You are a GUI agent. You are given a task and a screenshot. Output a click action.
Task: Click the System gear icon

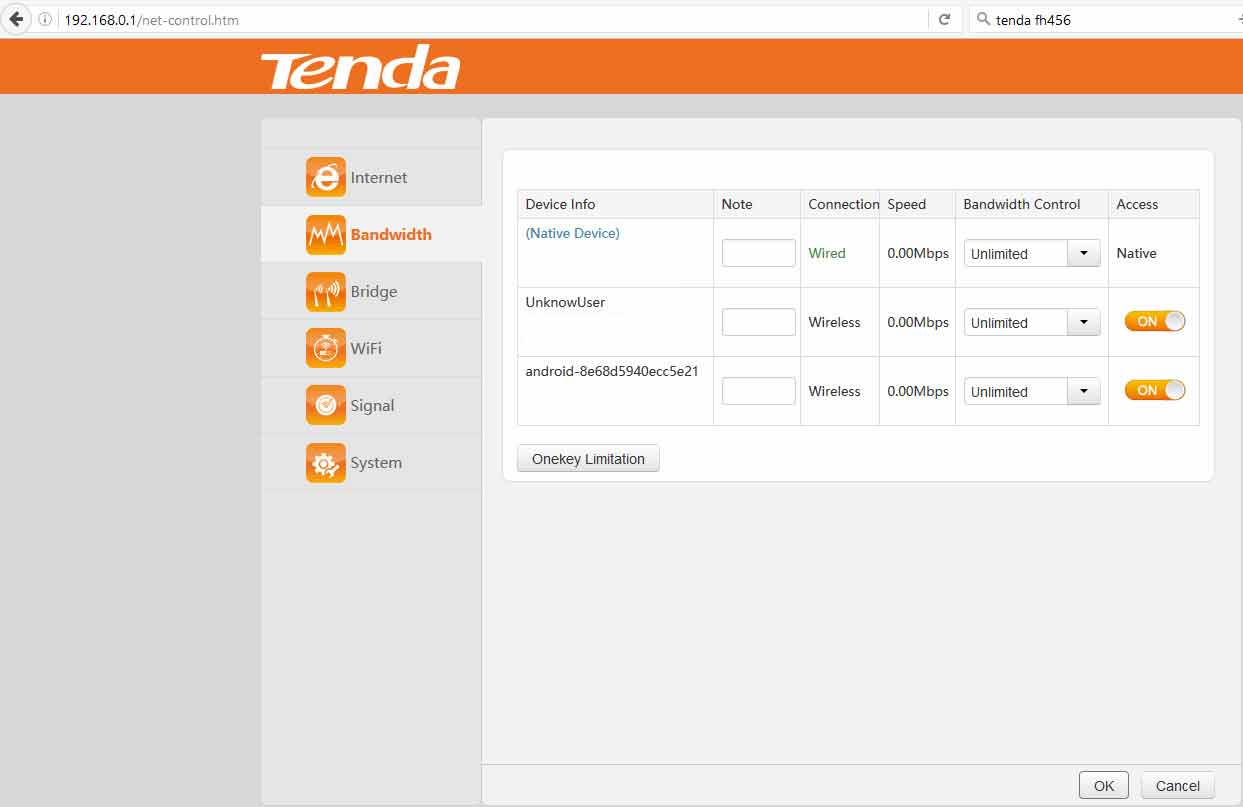tap(326, 462)
